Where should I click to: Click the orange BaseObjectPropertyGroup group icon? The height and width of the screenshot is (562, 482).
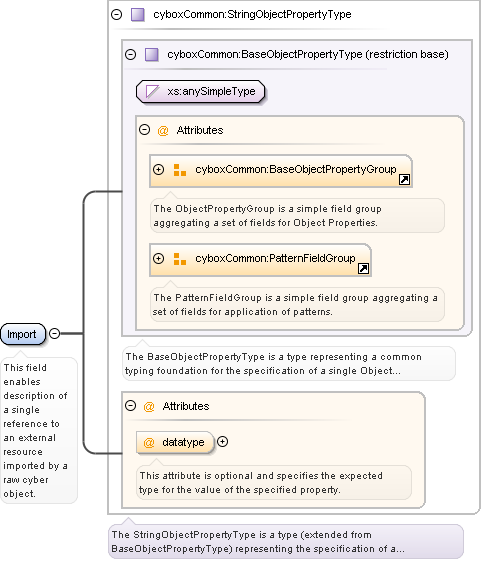tap(180, 170)
